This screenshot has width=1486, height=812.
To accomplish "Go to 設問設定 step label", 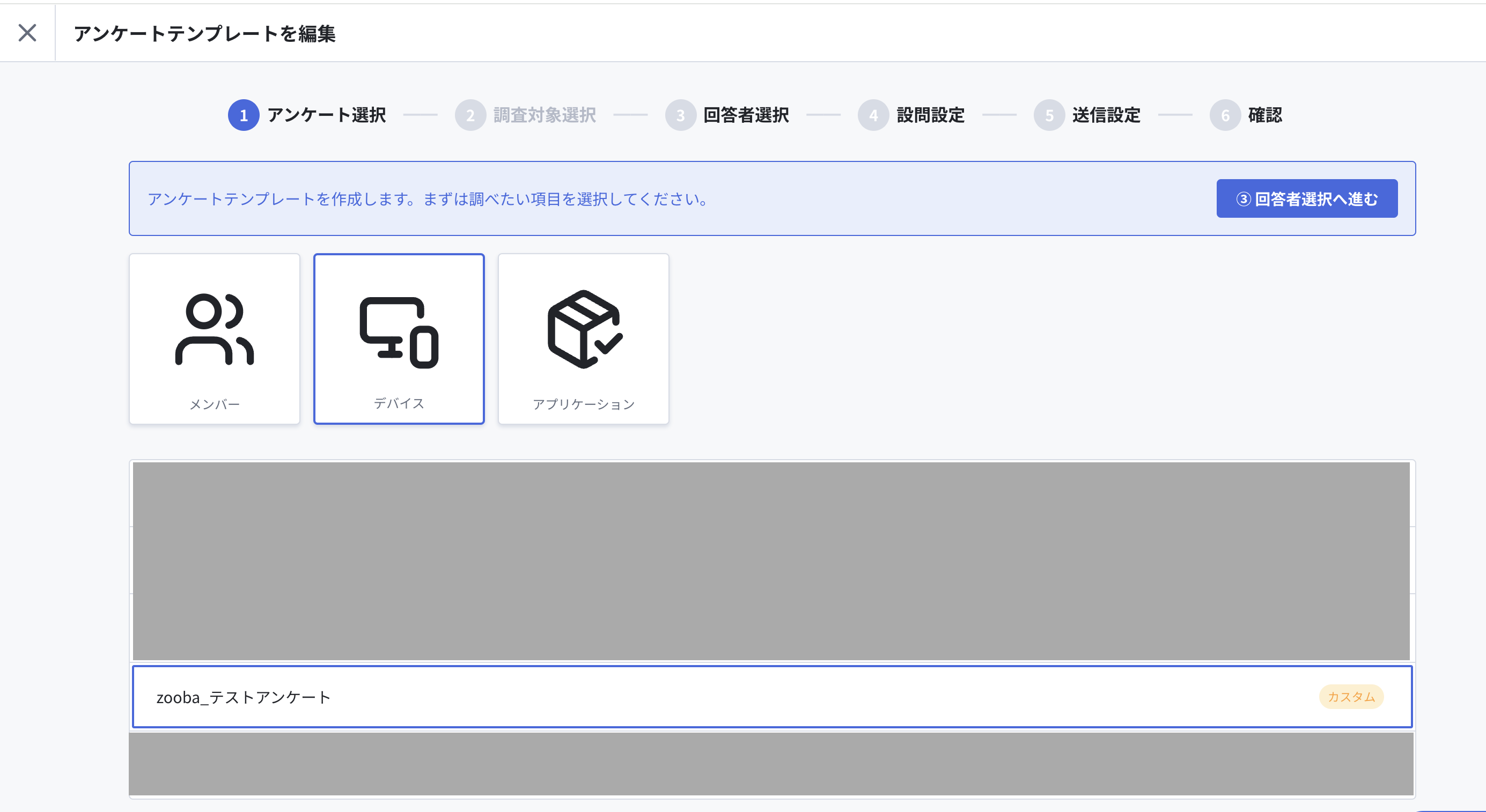I will coord(930,115).
